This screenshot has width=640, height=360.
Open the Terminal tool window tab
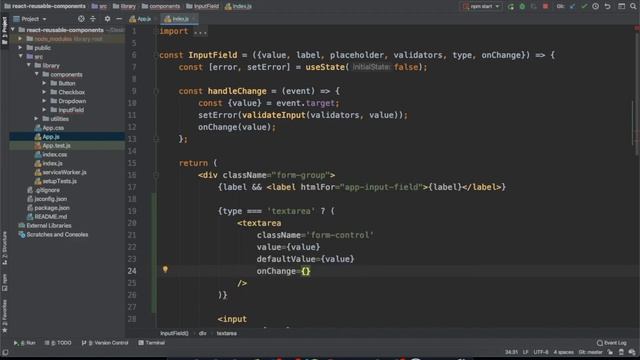151,343
